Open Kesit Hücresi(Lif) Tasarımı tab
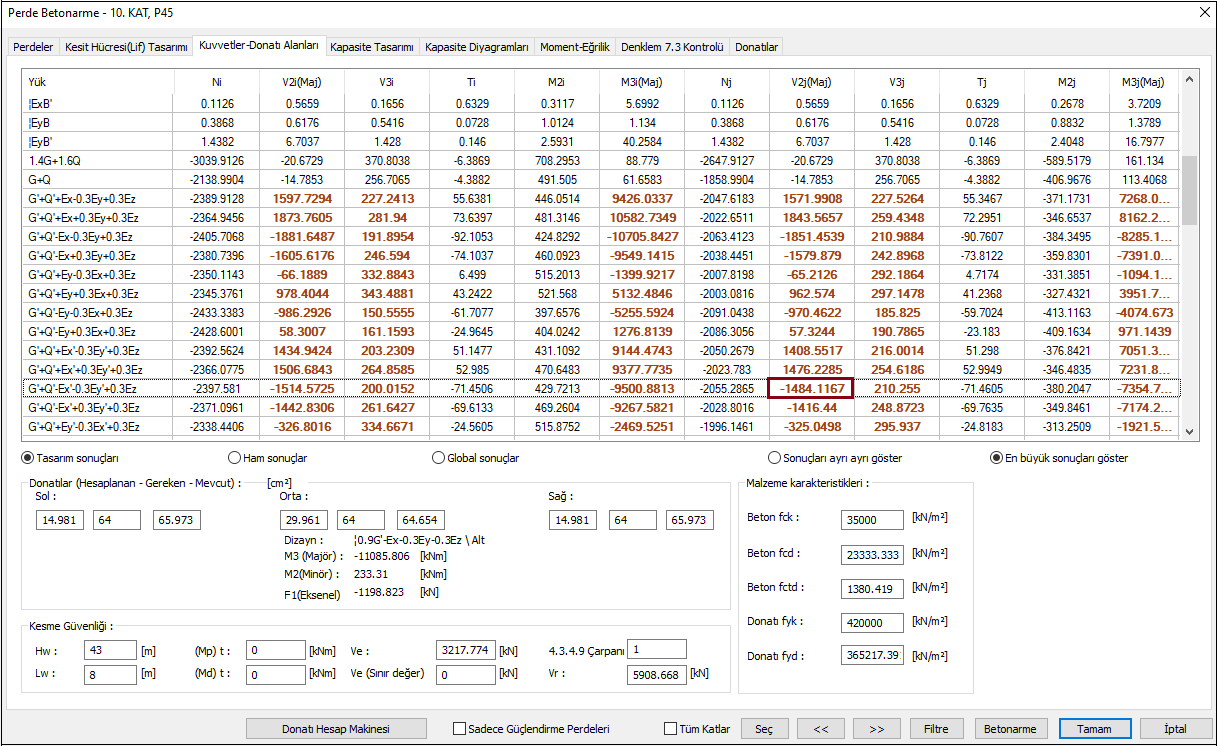The height and width of the screenshot is (746, 1217). pos(126,47)
